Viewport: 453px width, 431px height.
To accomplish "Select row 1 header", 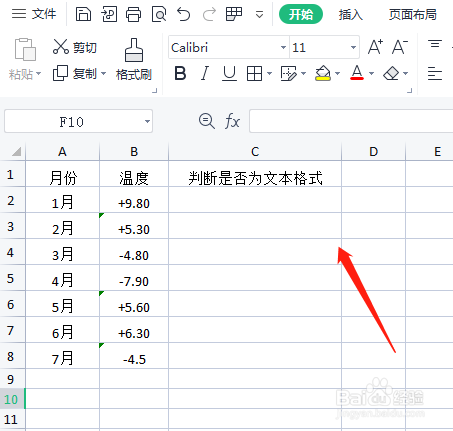I will [11, 174].
